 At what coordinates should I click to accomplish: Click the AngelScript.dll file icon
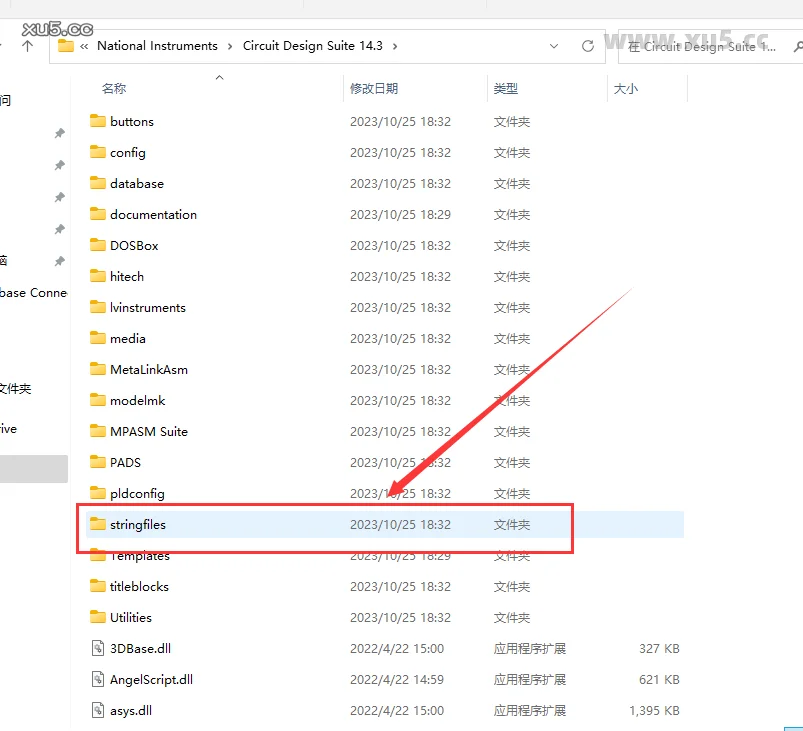pyautogui.click(x=97, y=679)
